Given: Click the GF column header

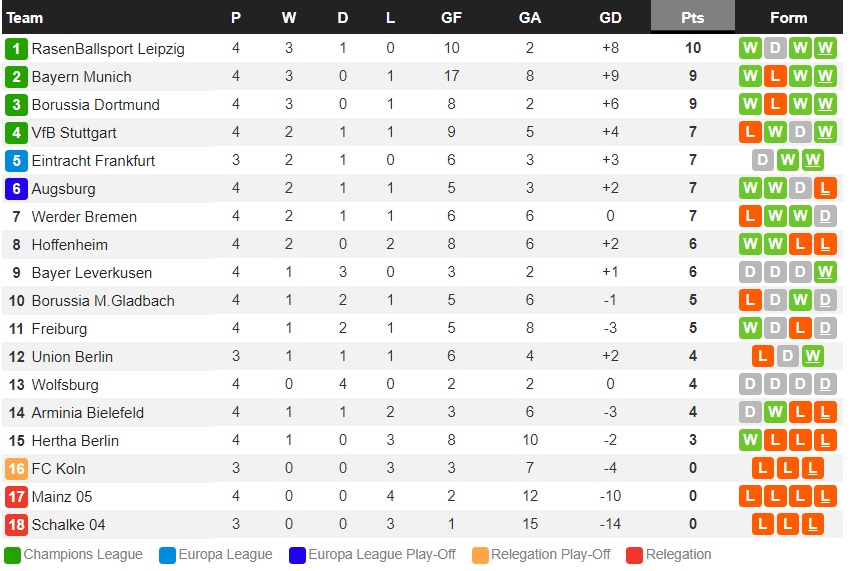Looking at the screenshot, I should pyautogui.click(x=451, y=17).
